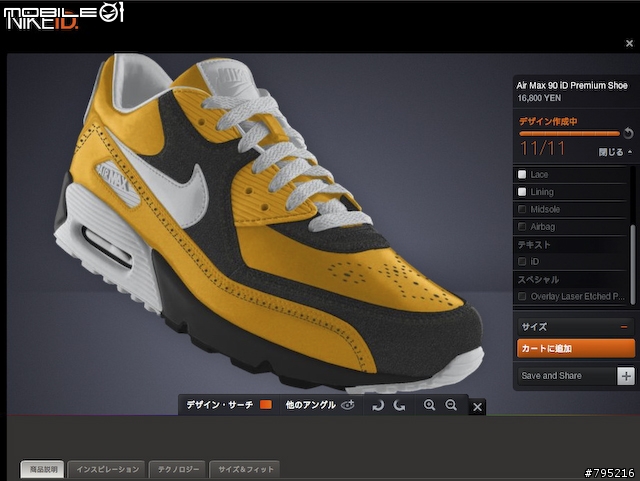Image resolution: width=640 pixels, height=481 pixels.
Task: Click the カートに追加 add to cart button
Action: pyautogui.click(x=576, y=348)
